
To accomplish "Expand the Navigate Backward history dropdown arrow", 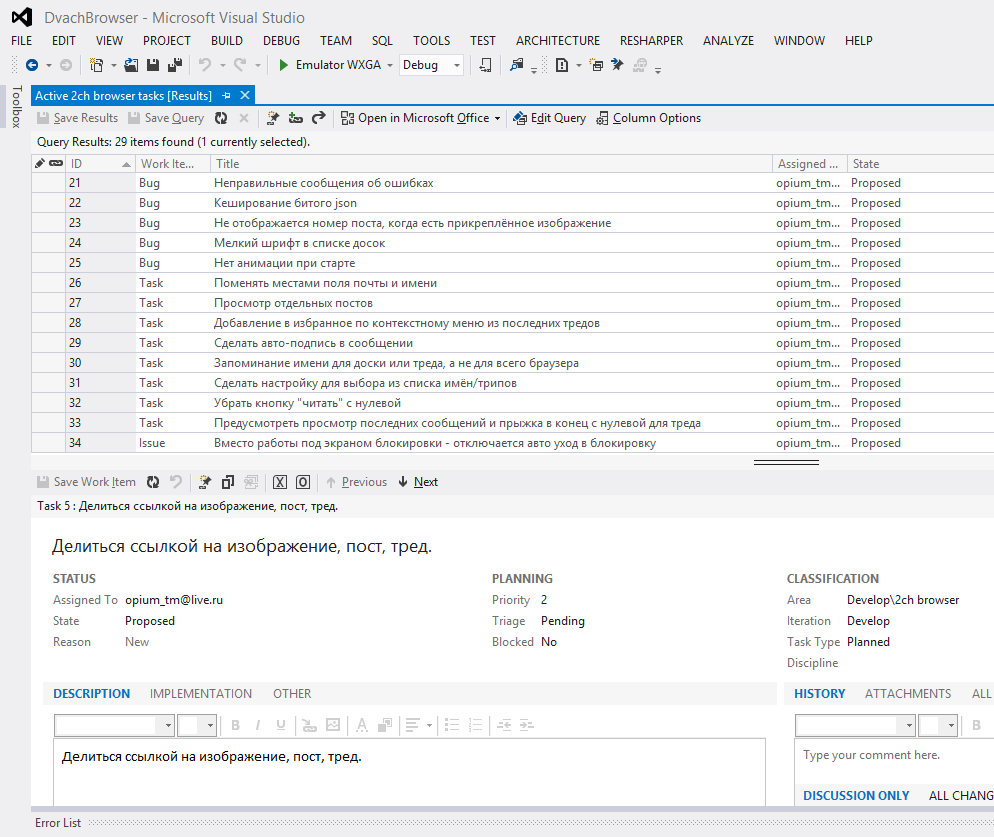I will [x=49, y=65].
